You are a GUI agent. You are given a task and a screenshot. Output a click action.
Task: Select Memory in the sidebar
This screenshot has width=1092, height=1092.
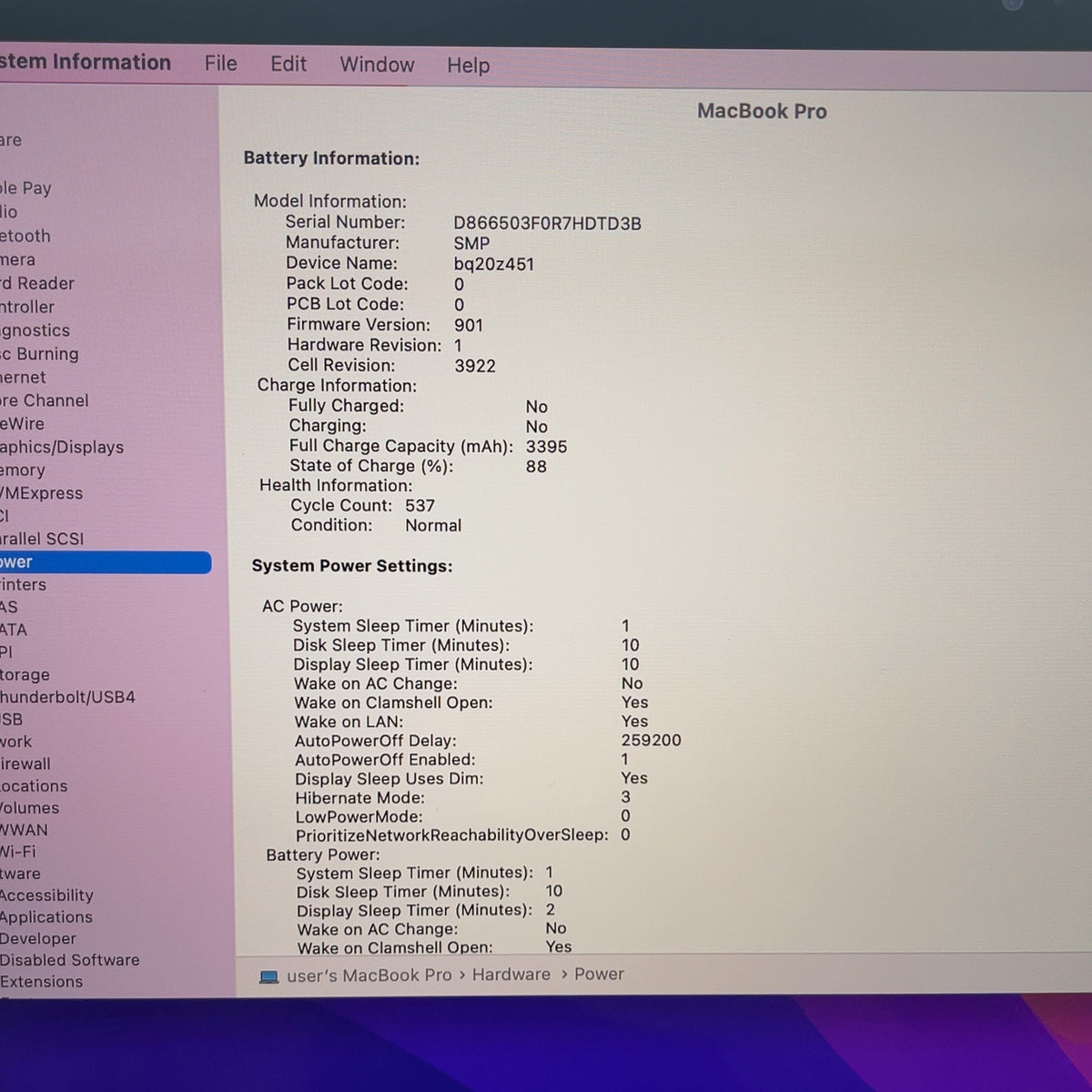23,470
